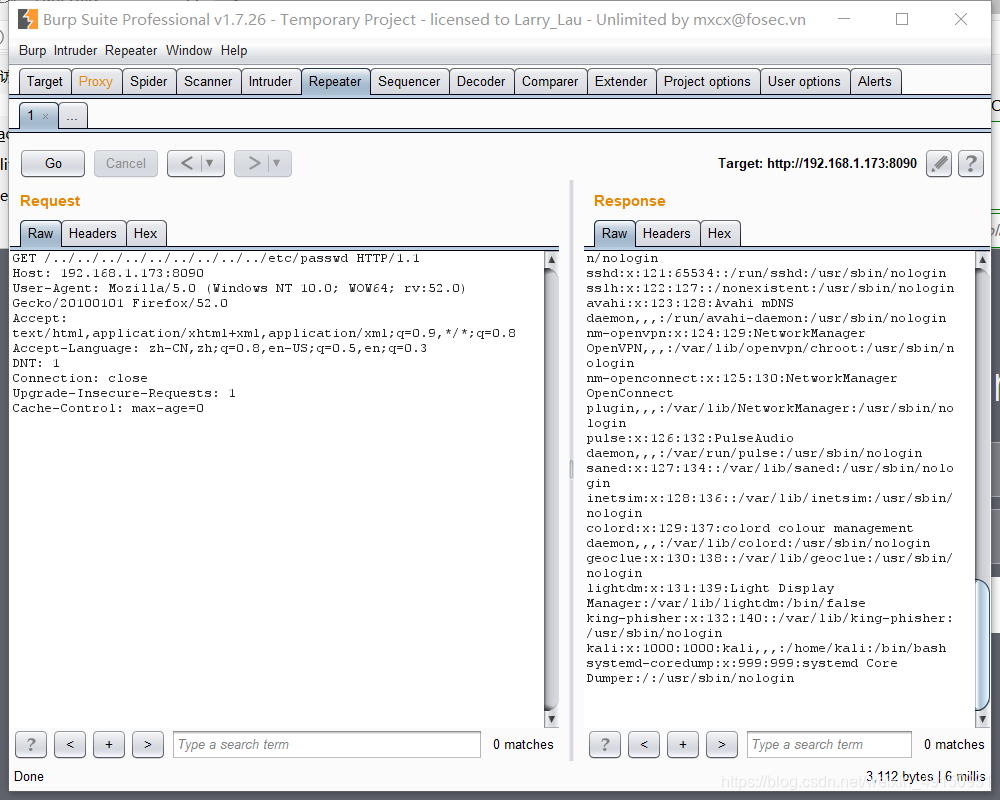Open the Intruder menu
Image resolution: width=1000 pixels, height=800 pixels.
(x=75, y=50)
